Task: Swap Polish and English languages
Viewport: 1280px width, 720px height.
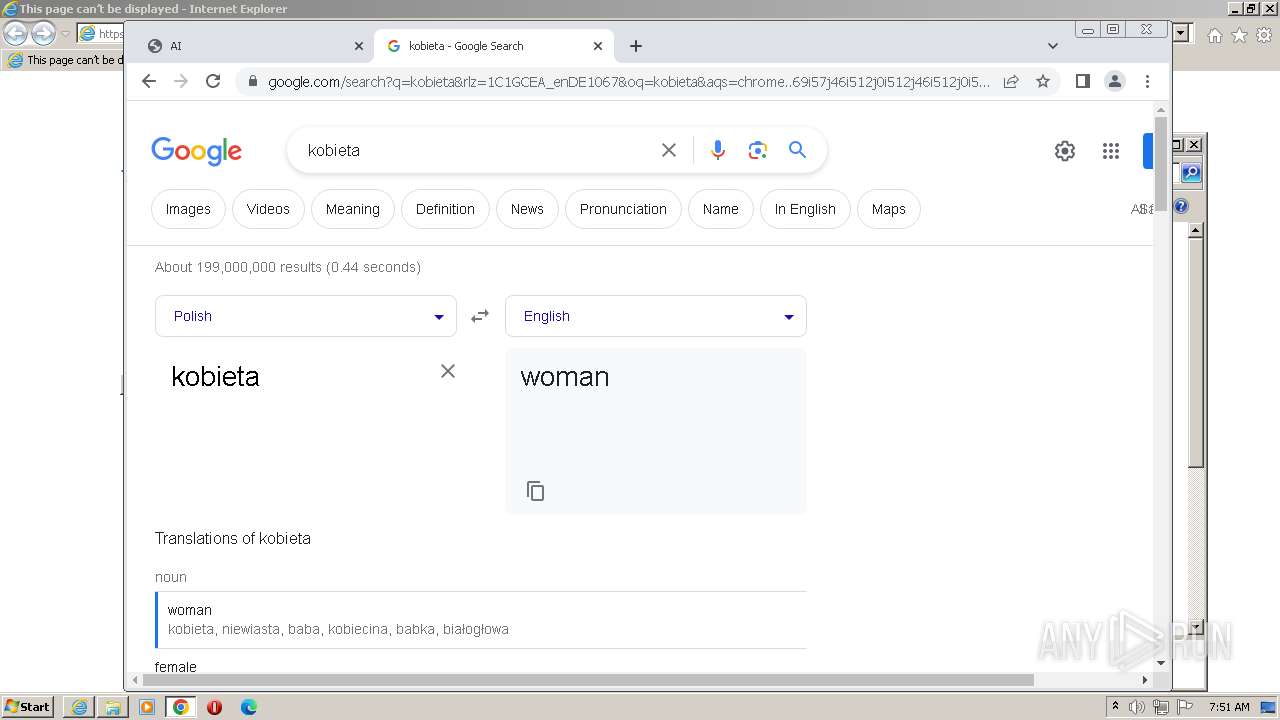Action: tap(480, 316)
